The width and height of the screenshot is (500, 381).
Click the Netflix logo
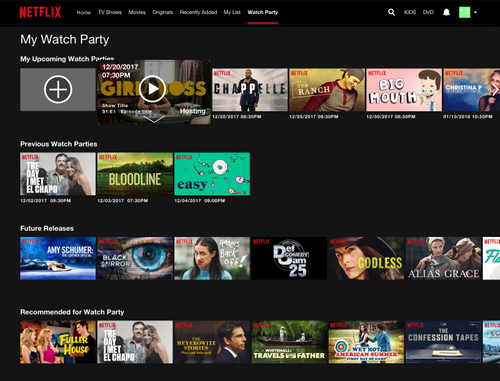pyautogui.click(x=40, y=12)
